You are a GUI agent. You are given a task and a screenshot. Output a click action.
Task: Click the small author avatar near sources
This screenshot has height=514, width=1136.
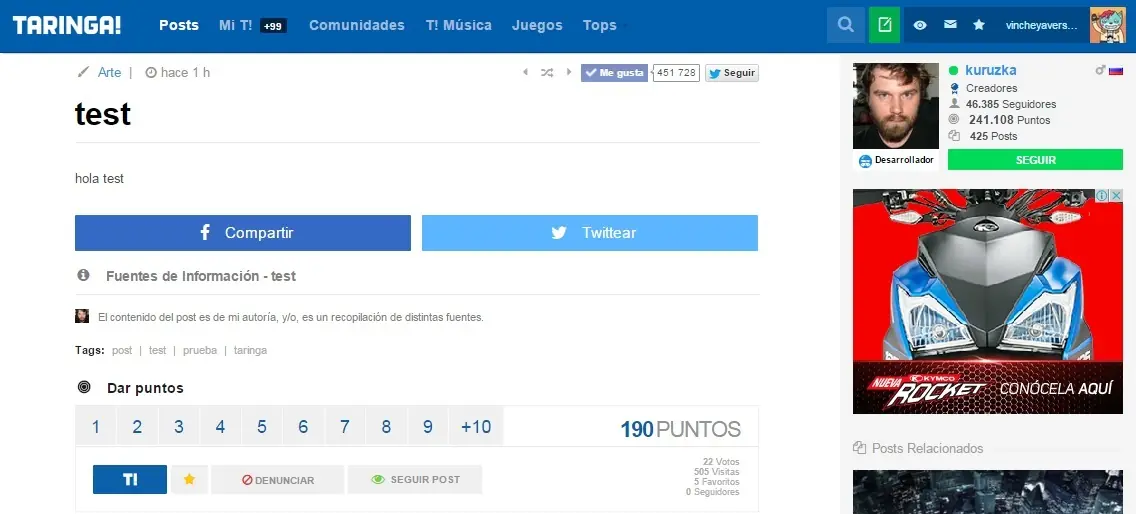tap(82, 316)
